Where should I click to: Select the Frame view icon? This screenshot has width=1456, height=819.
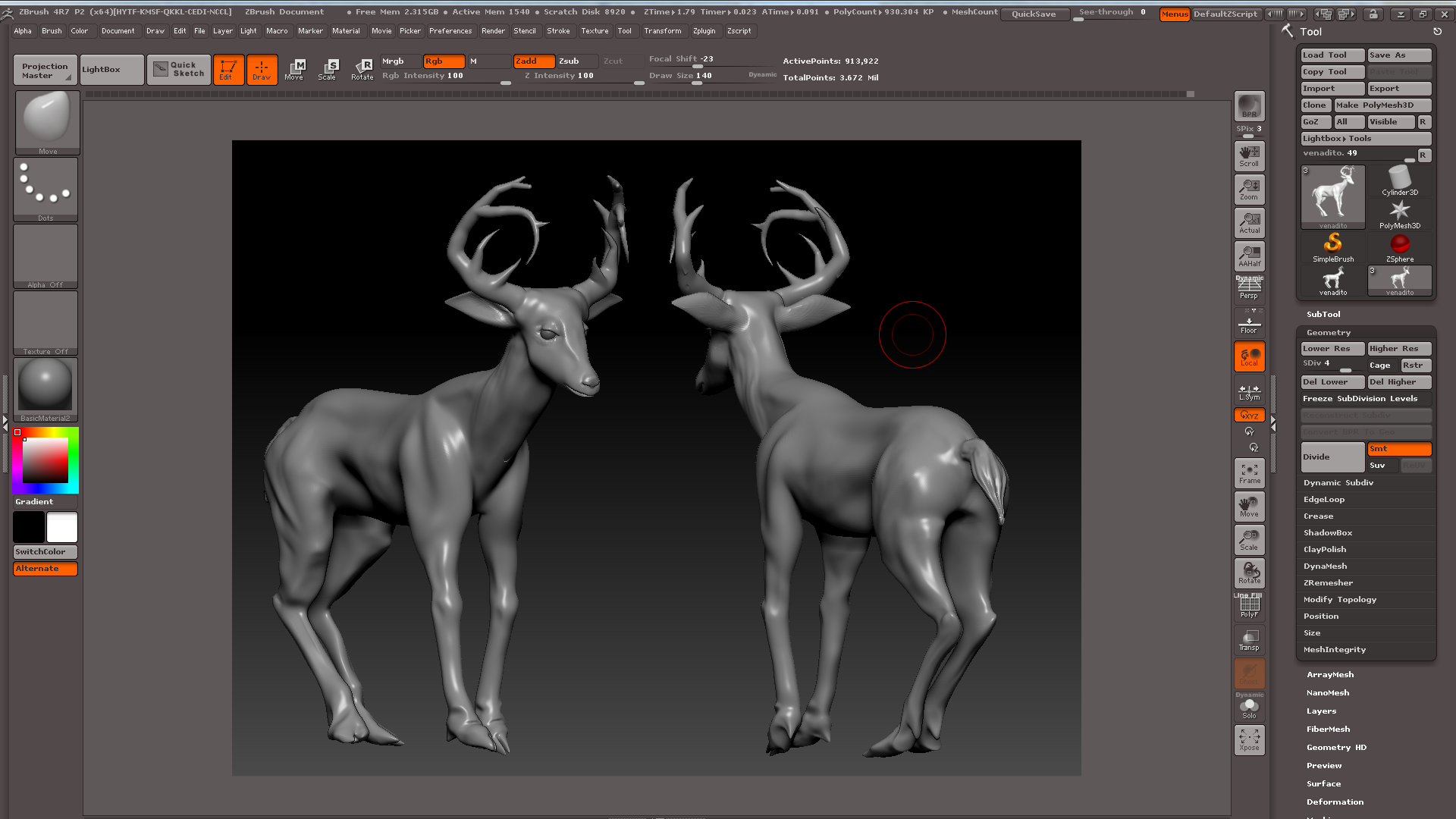[x=1249, y=473]
